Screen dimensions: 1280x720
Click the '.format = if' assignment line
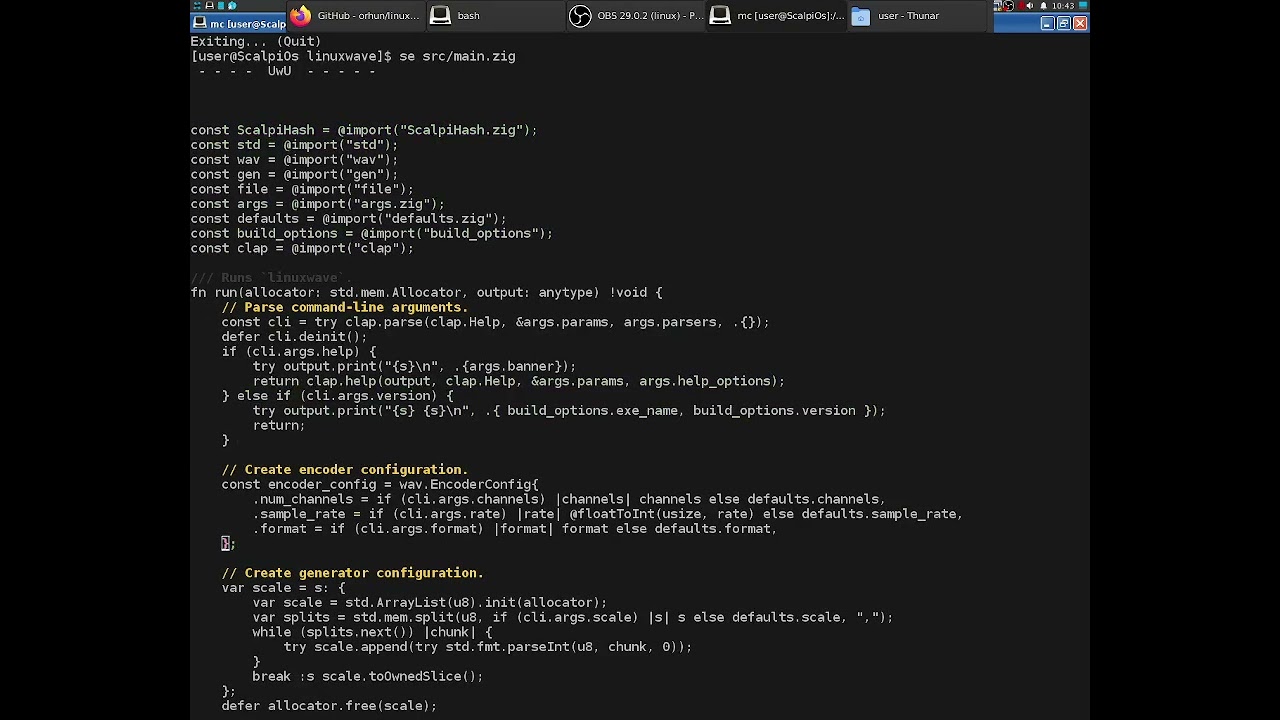(x=515, y=528)
